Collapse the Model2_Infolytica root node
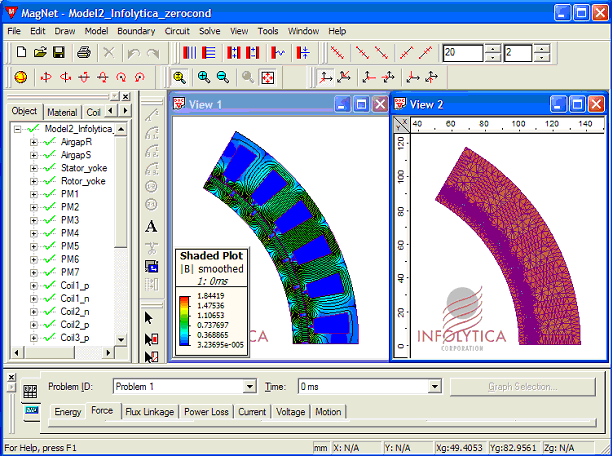This screenshot has height=456, width=612. pyautogui.click(x=18, y=129)
